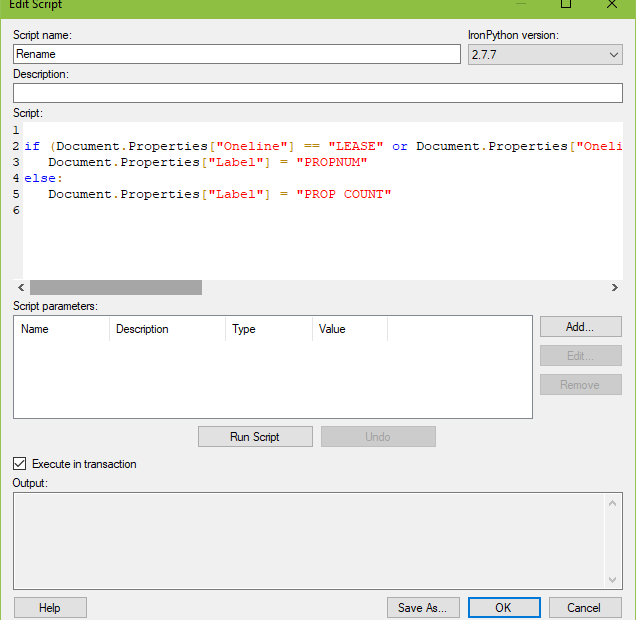Cancel the Edit Script dialog
The image size is (636, 620).
(x=584, y=607)
